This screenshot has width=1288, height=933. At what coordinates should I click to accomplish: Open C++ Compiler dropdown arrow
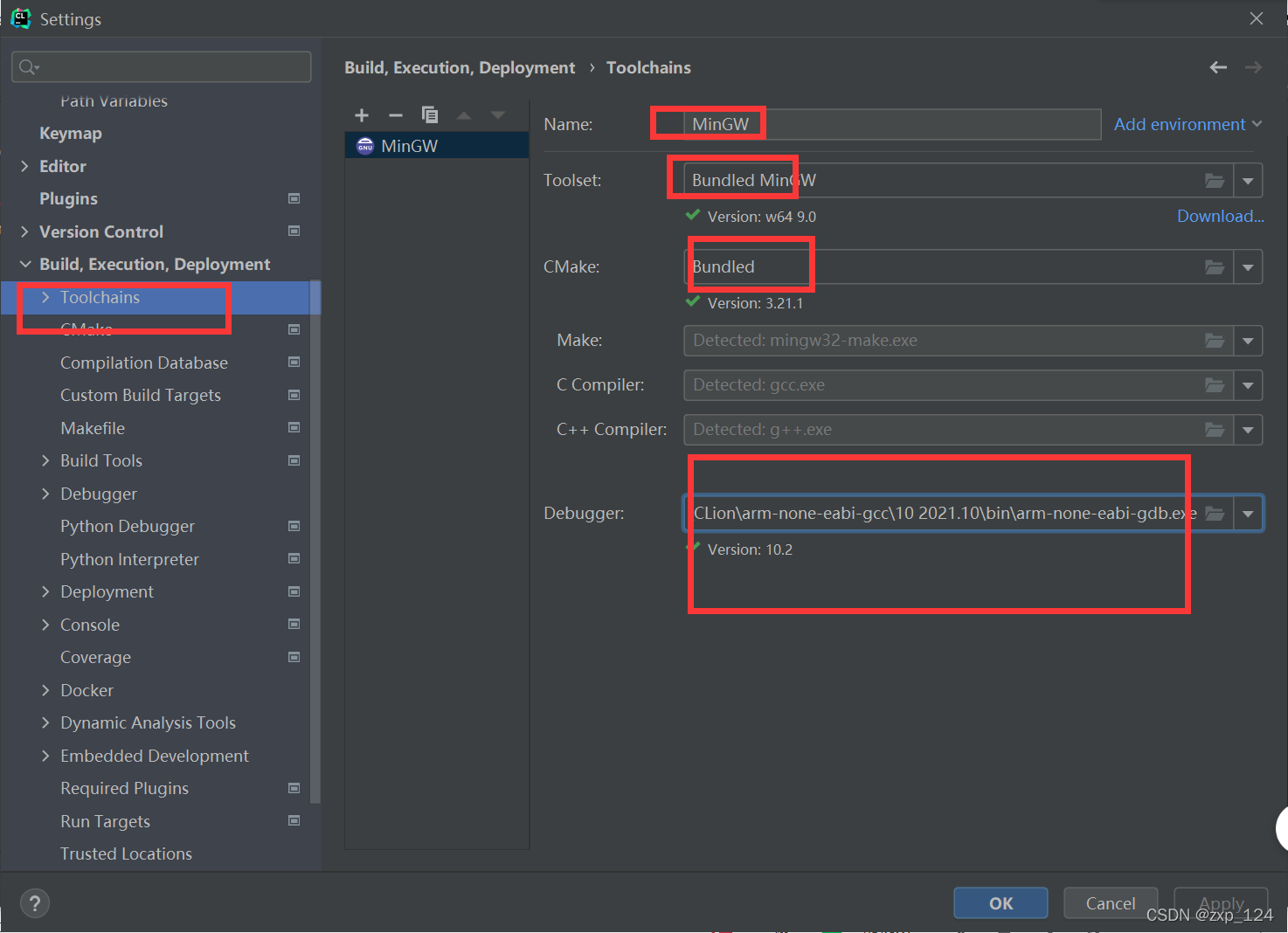(1248, 430)
